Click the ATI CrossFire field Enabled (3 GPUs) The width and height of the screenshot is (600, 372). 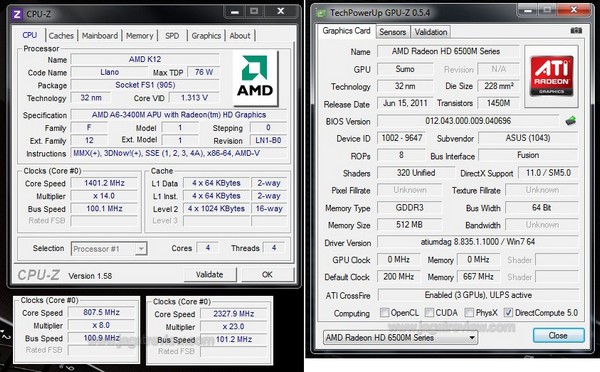[x=478, y=295]
